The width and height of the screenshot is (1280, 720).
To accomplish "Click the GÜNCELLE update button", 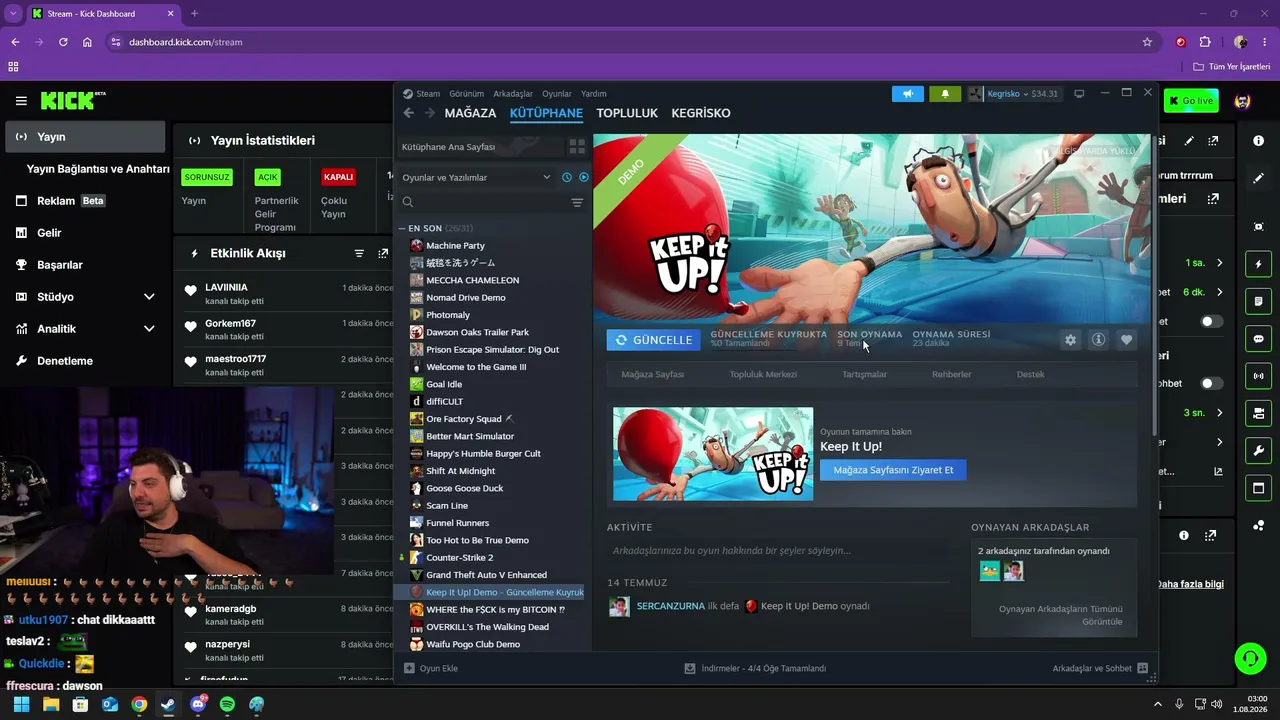I will (653, 340).
